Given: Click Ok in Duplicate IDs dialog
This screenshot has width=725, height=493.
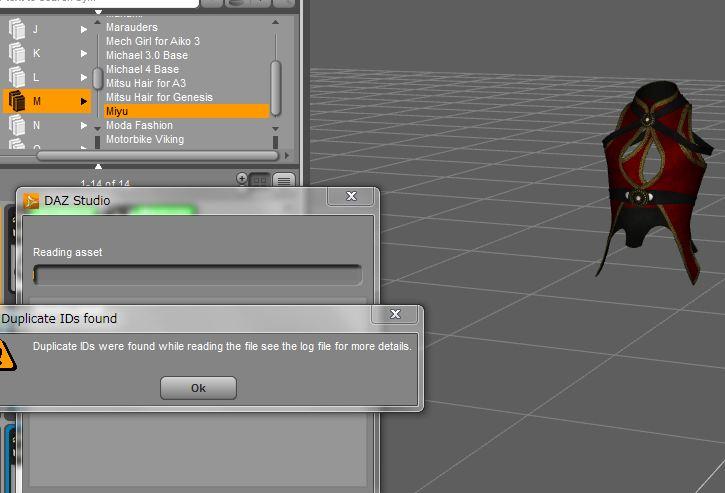Looking at the screenshot, I should coord(198,388).
